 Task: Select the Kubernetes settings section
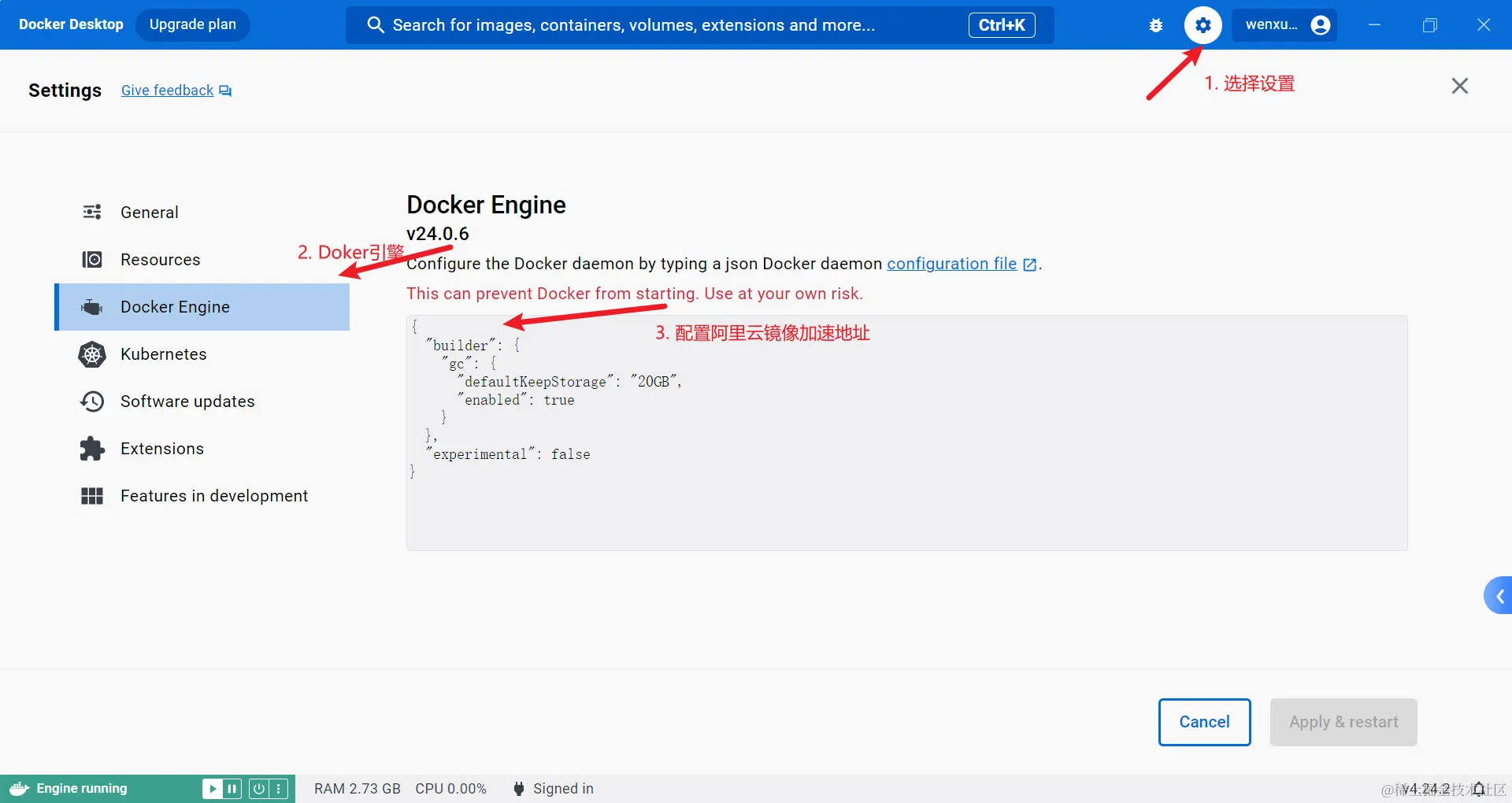pyautogui.click(x=163, y=354)
